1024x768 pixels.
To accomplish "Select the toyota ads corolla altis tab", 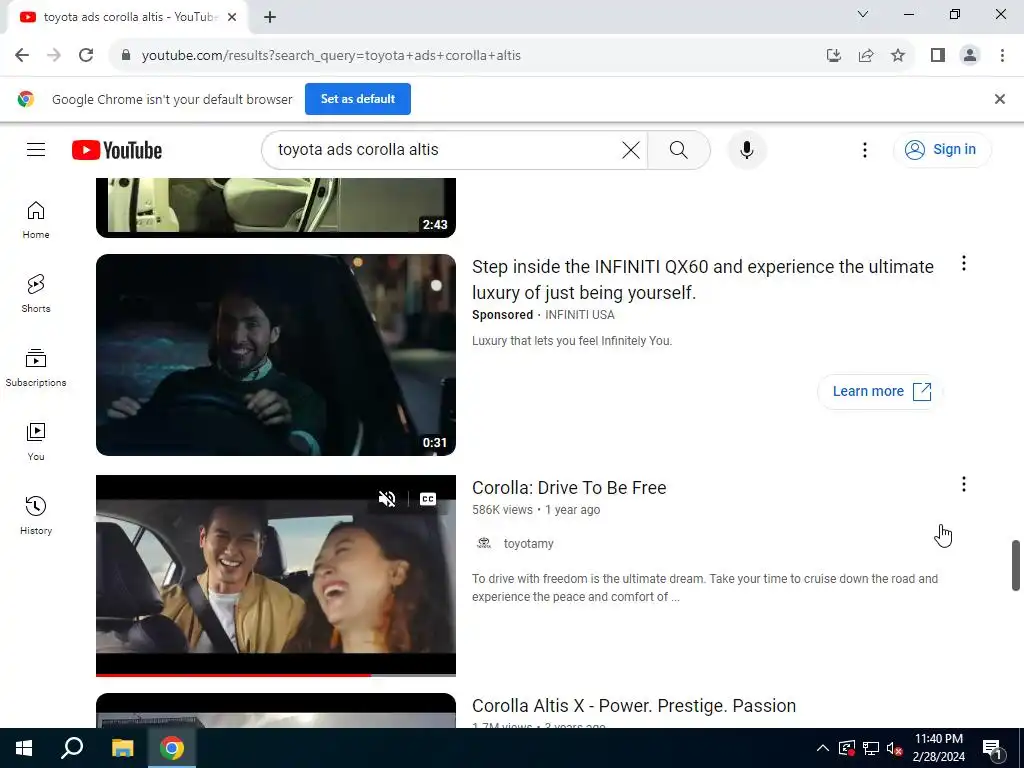I will pyautogui.click(x=127, y=17).
